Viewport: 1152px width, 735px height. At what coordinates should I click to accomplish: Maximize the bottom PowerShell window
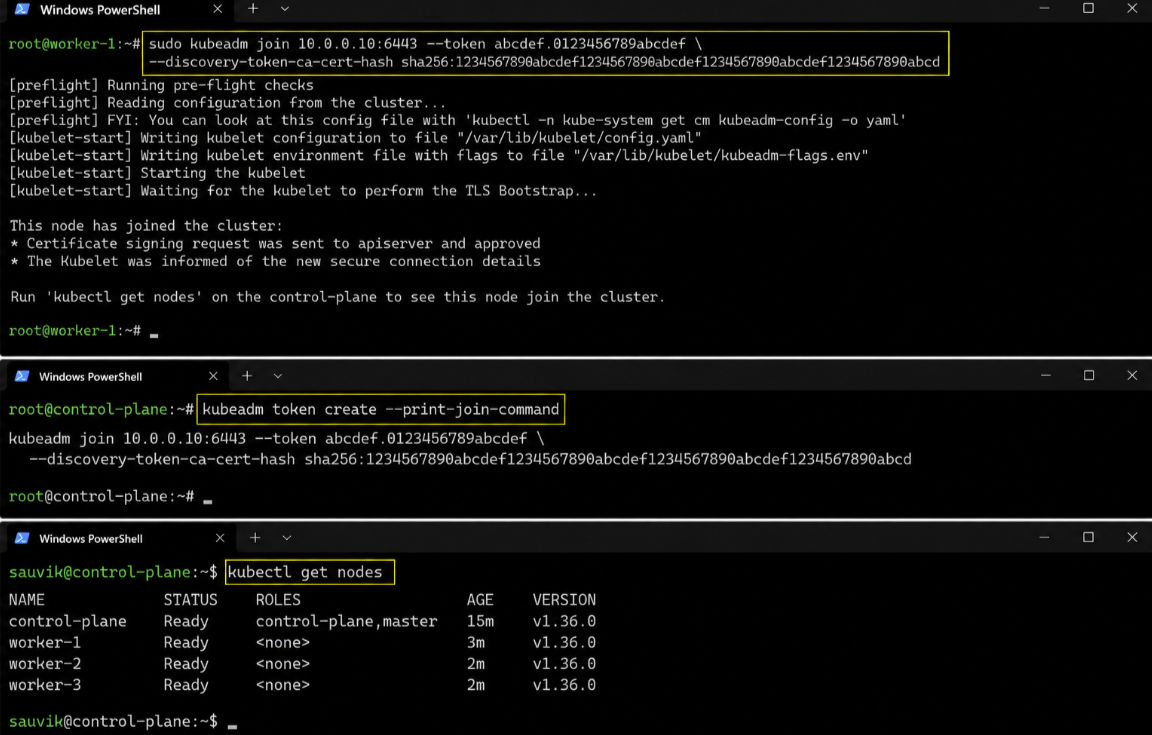coord(1088,537)
